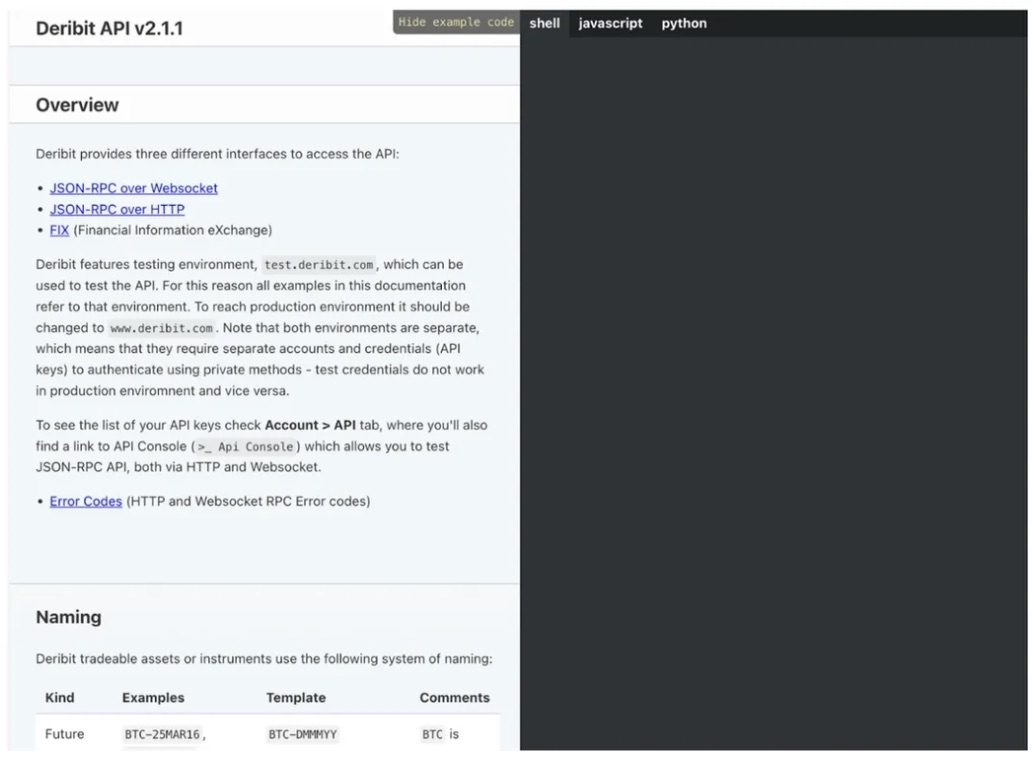
Task: Click the BTC code in Comments column
Action: tap(431, 733)
